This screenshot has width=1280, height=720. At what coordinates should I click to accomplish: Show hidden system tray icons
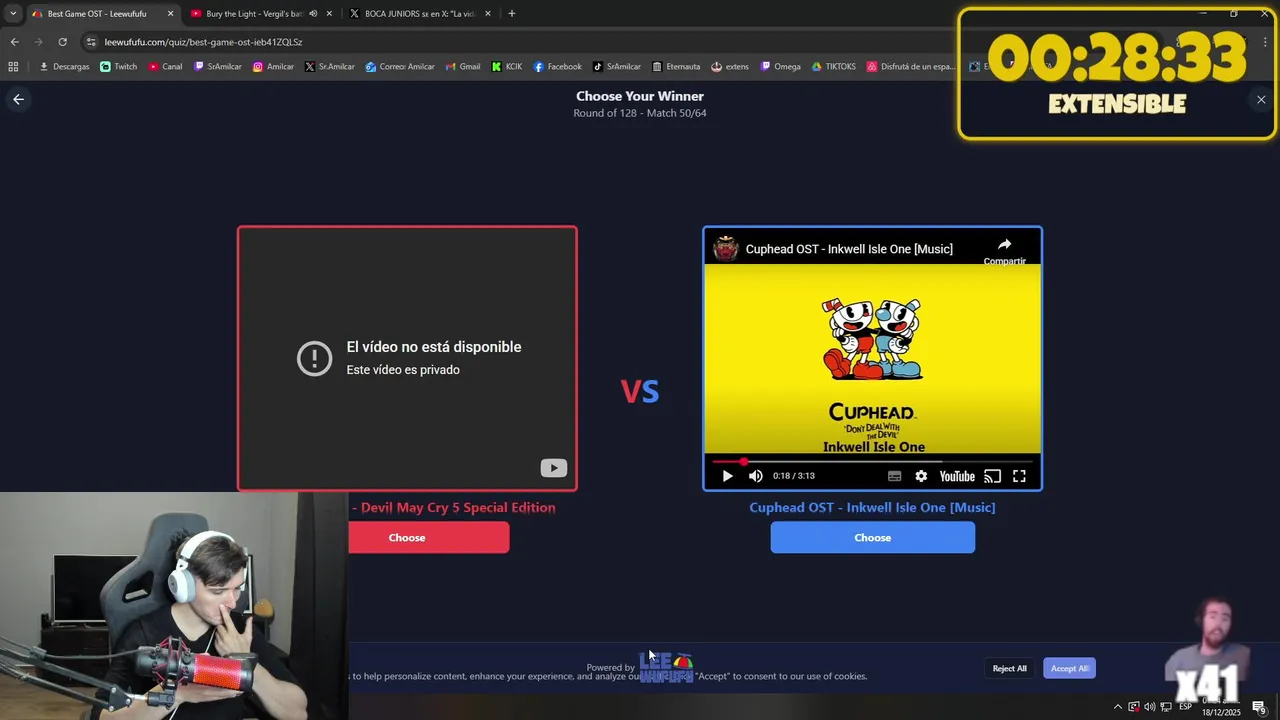pos(1118,707)
